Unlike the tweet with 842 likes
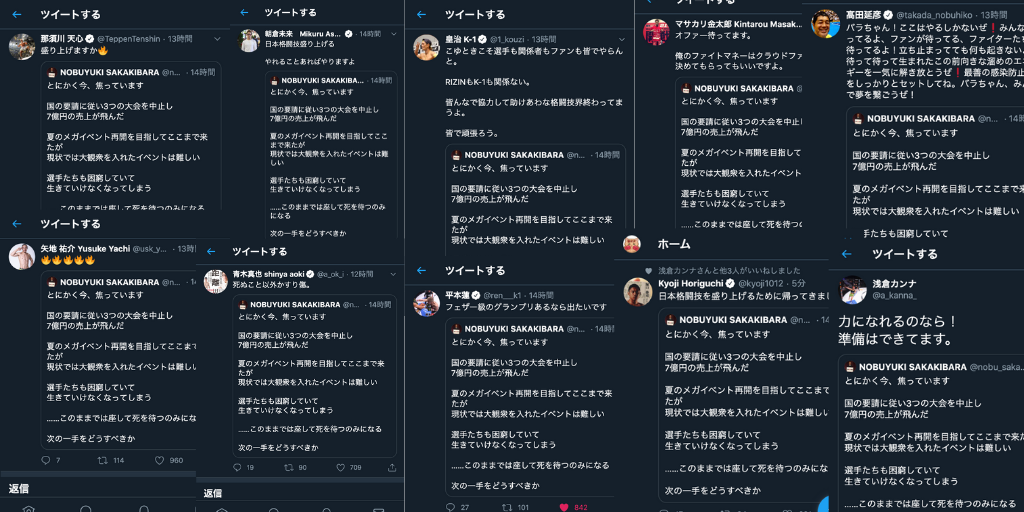Image resolution: width=1024 pixels, height=512 pixels. pos(564,507)
